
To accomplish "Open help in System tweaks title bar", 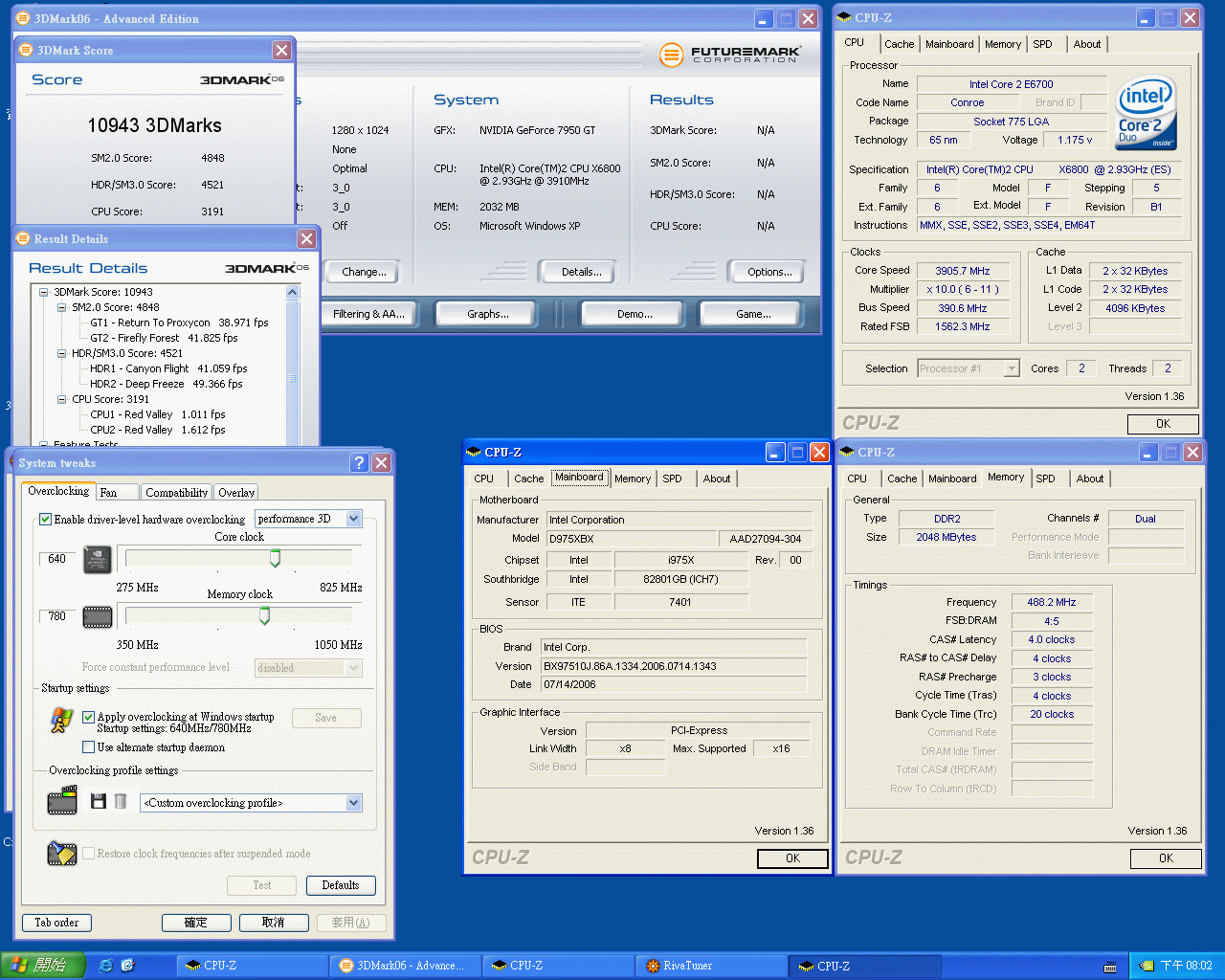I will 359,463.
